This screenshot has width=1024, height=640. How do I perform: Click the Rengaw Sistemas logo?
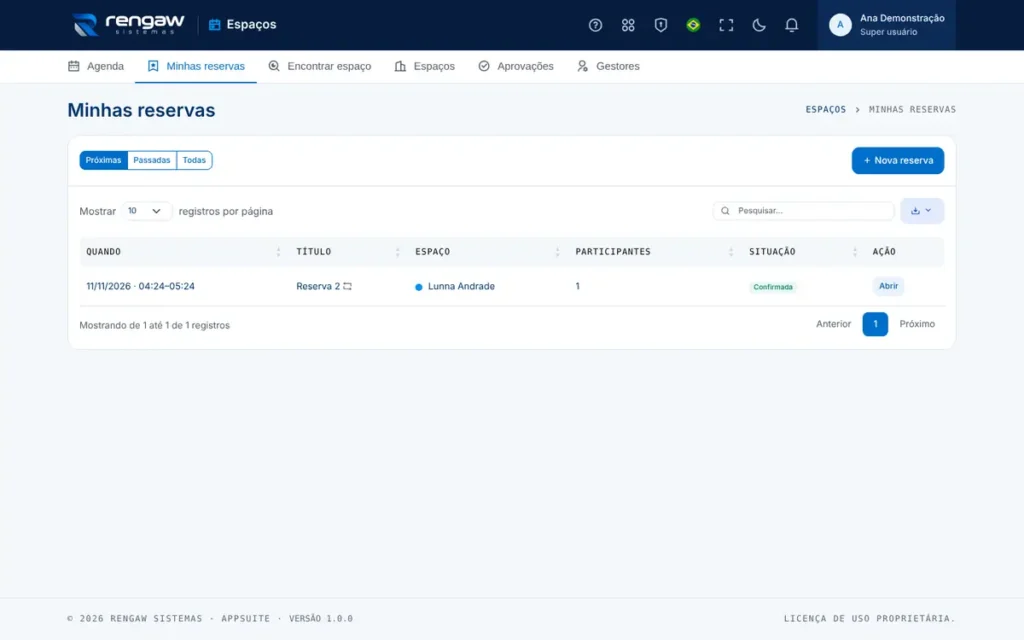(129, 25)
